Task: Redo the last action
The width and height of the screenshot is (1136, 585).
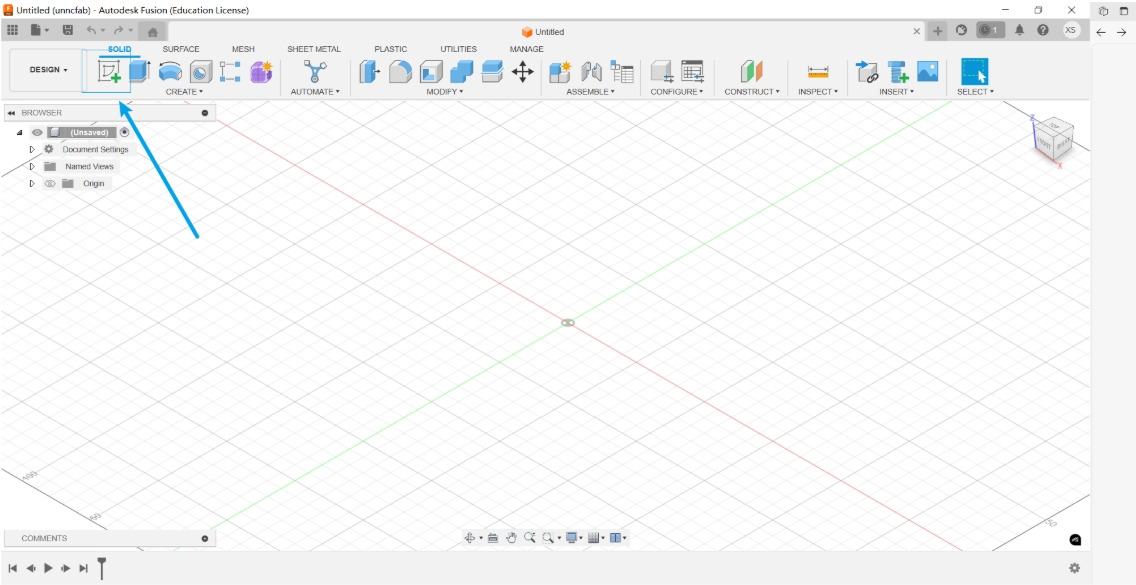Action: click(x=118, y=30)
